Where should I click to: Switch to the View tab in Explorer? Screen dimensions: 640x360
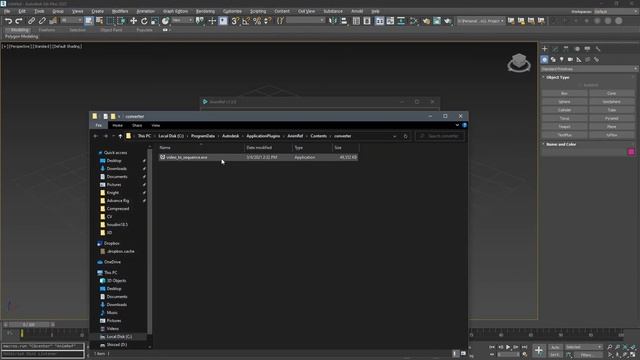tap(156, 125)
